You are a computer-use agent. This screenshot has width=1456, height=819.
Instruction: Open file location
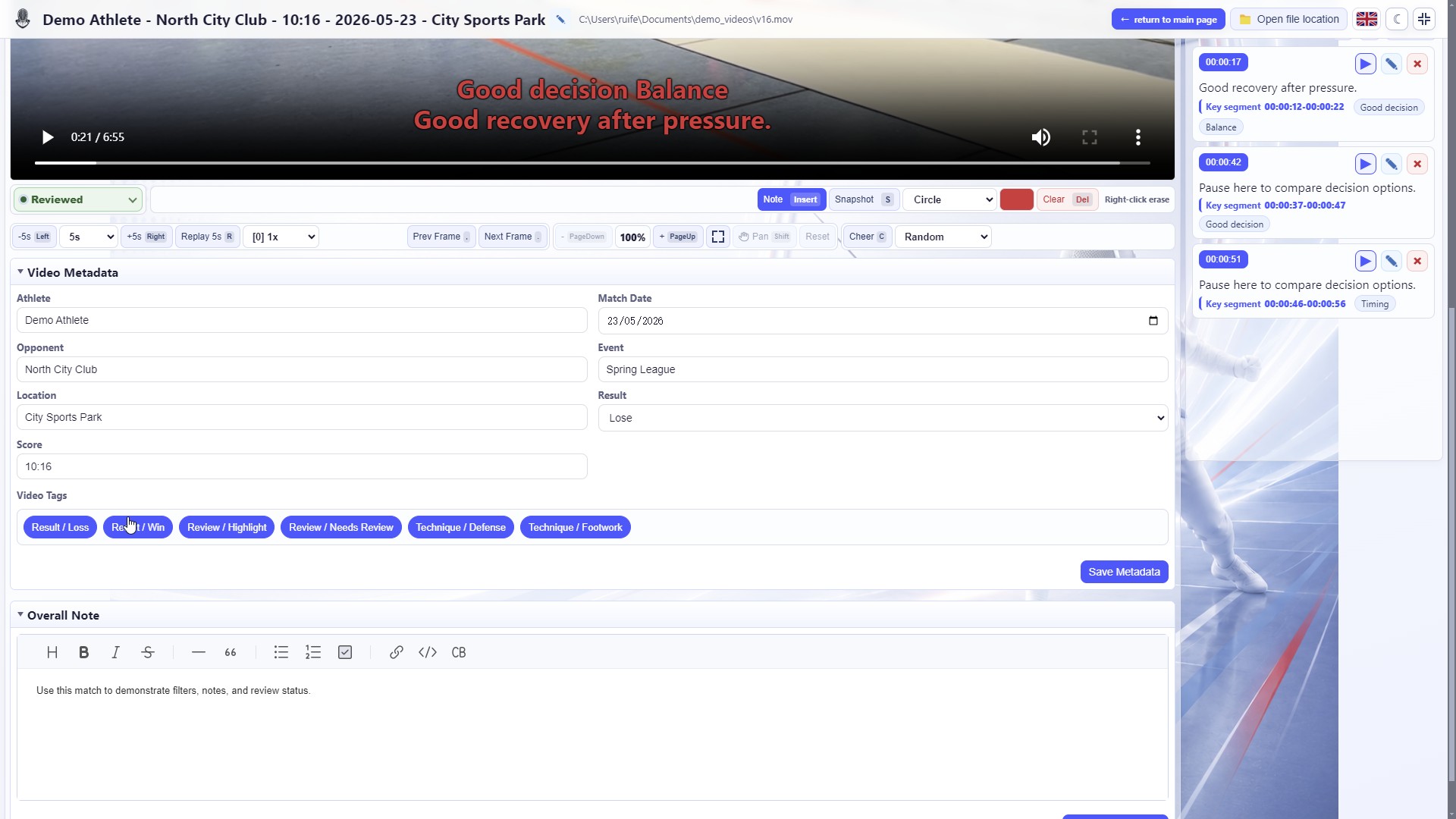click(1288, 19)
